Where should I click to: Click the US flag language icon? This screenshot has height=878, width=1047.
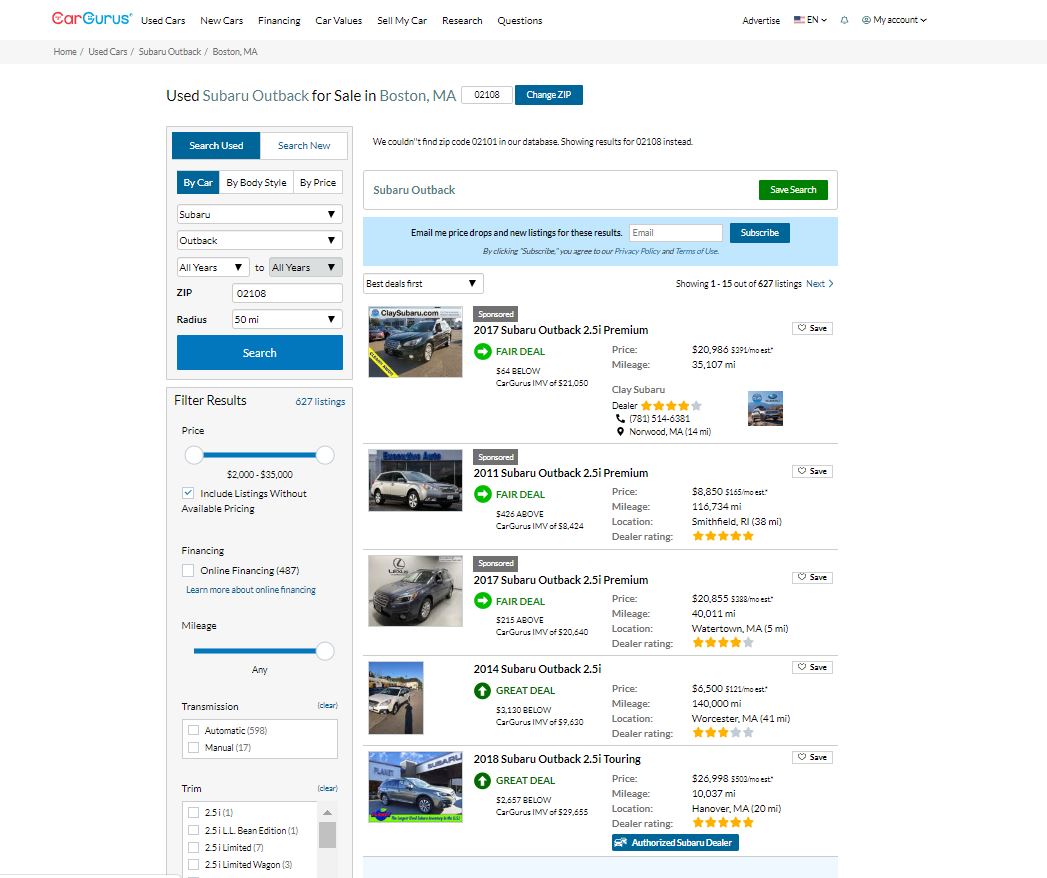[x=799, y=19]
